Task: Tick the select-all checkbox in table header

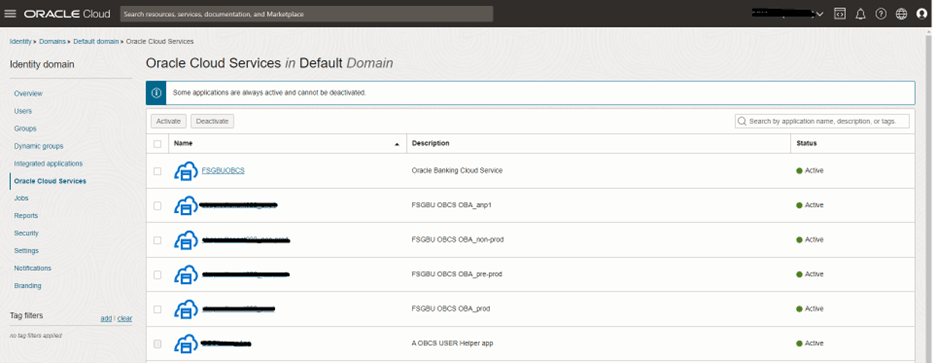Action: click(157, 144)
